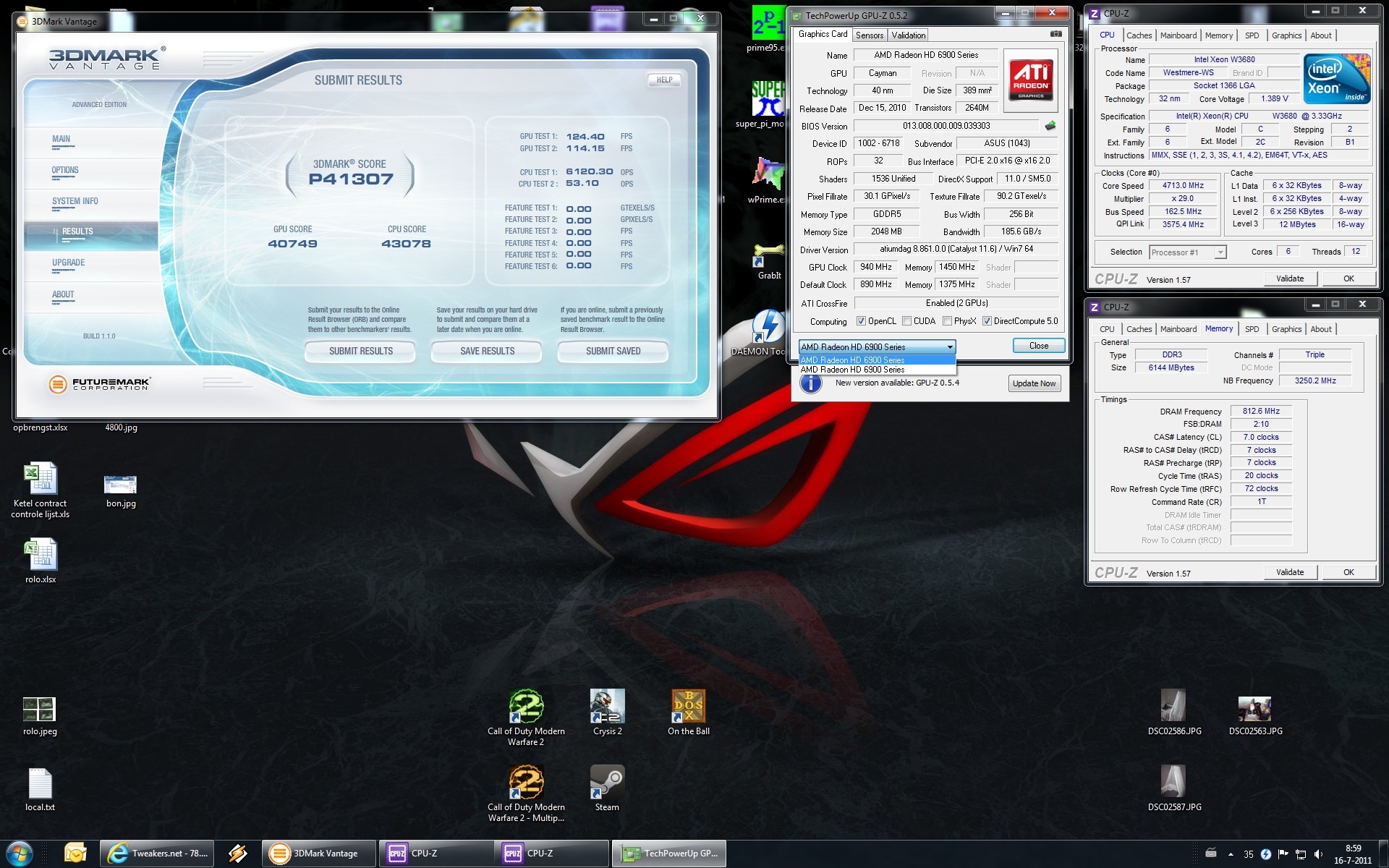
Task: Open the mail folder icon in the taskbar
Action: pos(75,854)
